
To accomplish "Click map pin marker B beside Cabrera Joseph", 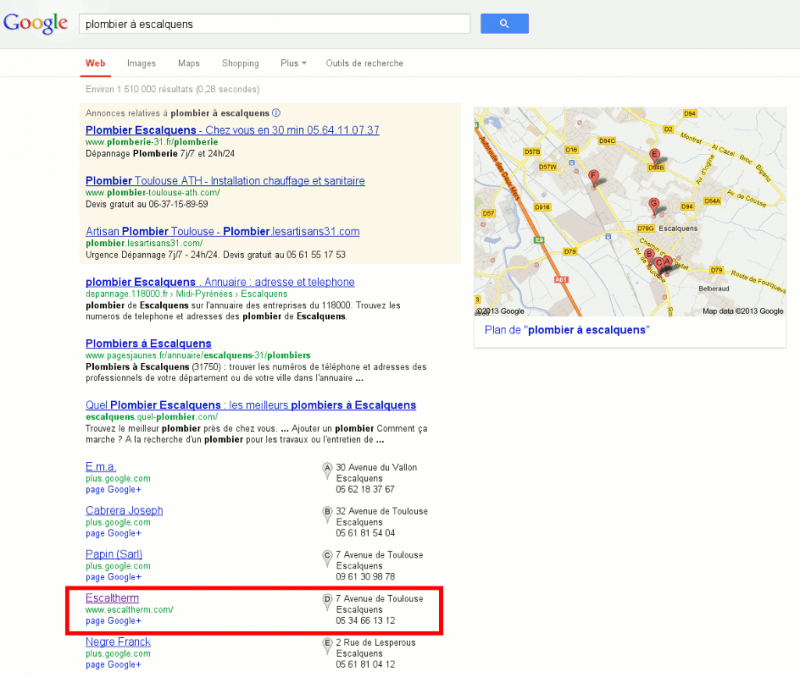I will tap(327, 514).
